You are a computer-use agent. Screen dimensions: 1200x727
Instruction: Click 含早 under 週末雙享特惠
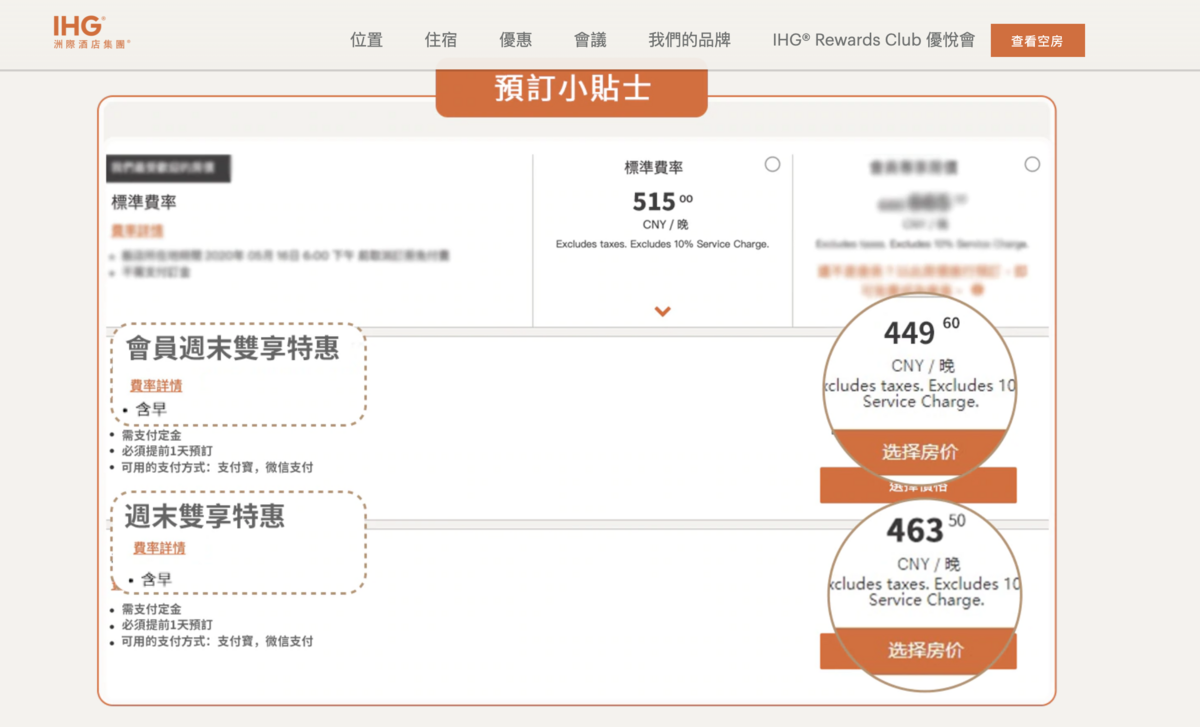[156, 579]
